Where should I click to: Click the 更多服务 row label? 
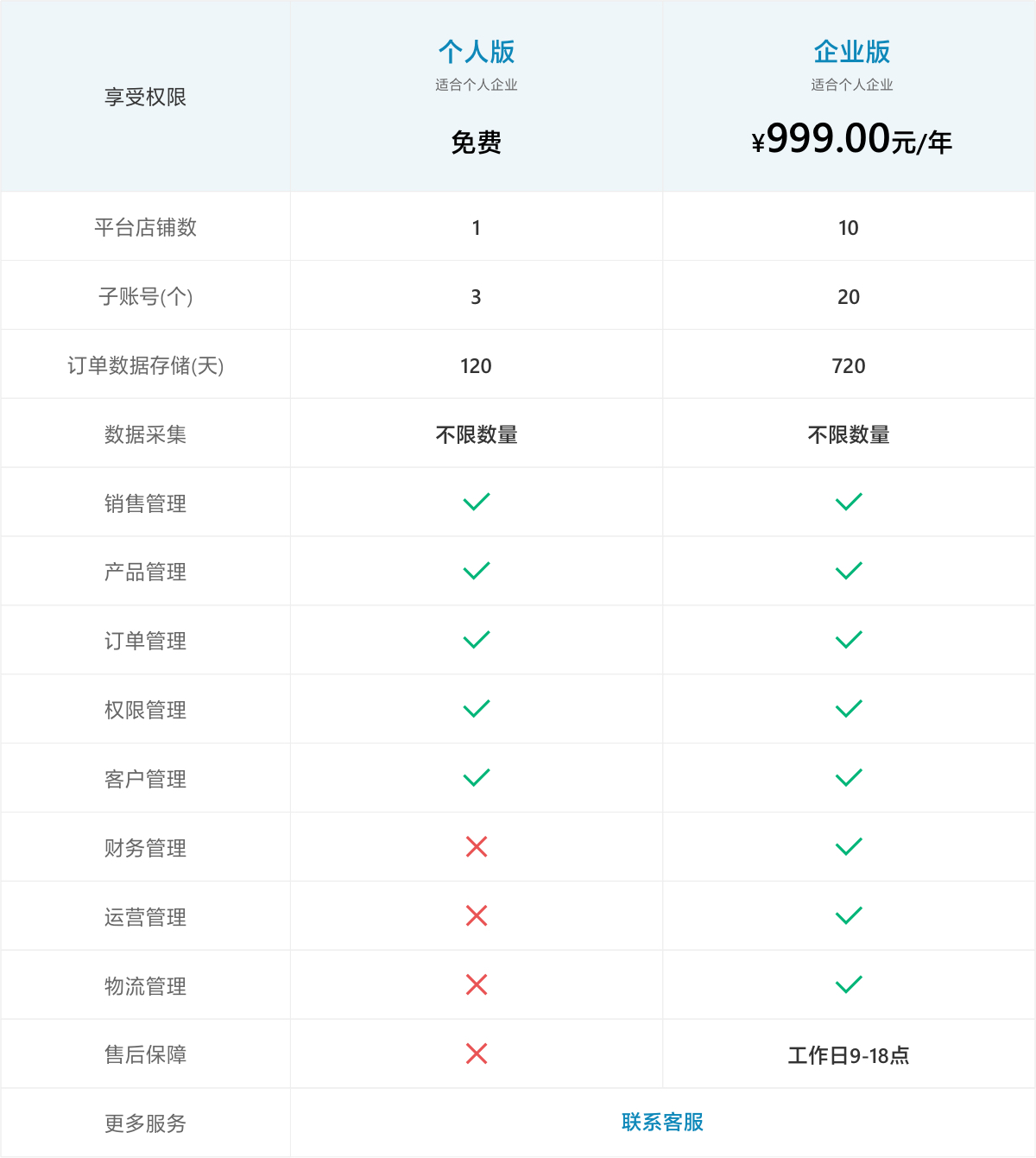[145, 1123]
